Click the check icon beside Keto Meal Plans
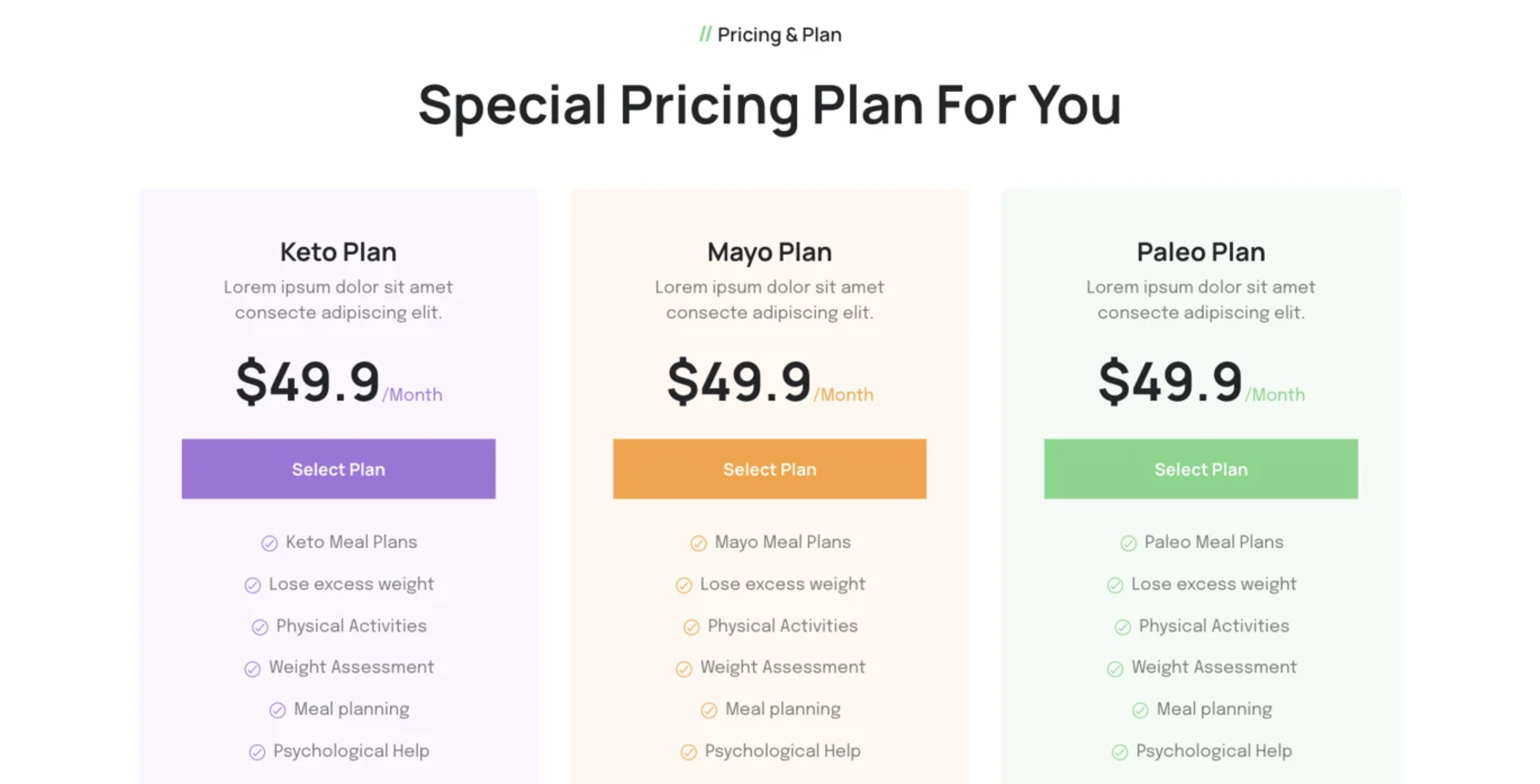This screenshot has width=1540, height=784. click(x=270, y=543)
